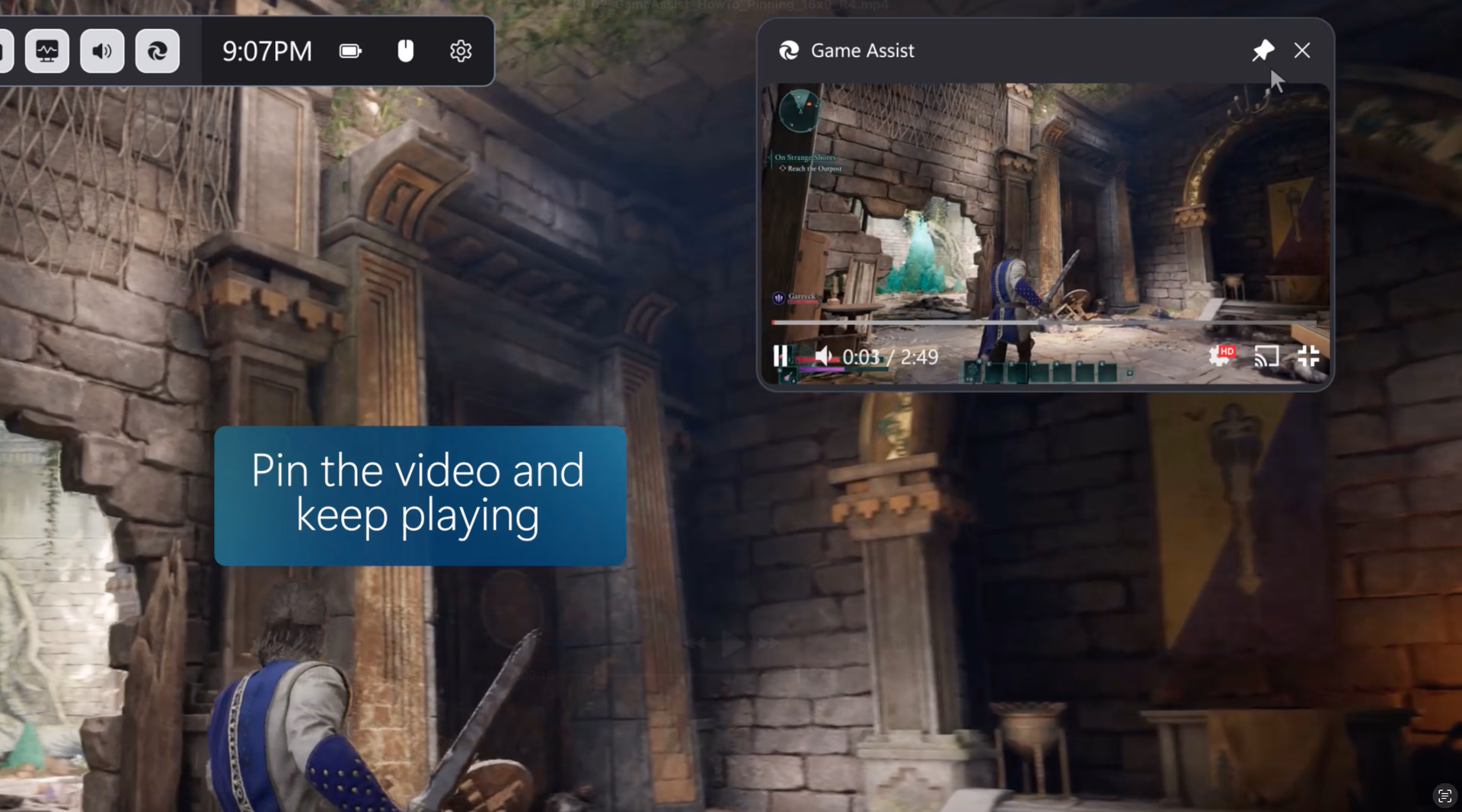Click the Game Assist title text
The image size is (1462, 812).
[x=862, y=50]
